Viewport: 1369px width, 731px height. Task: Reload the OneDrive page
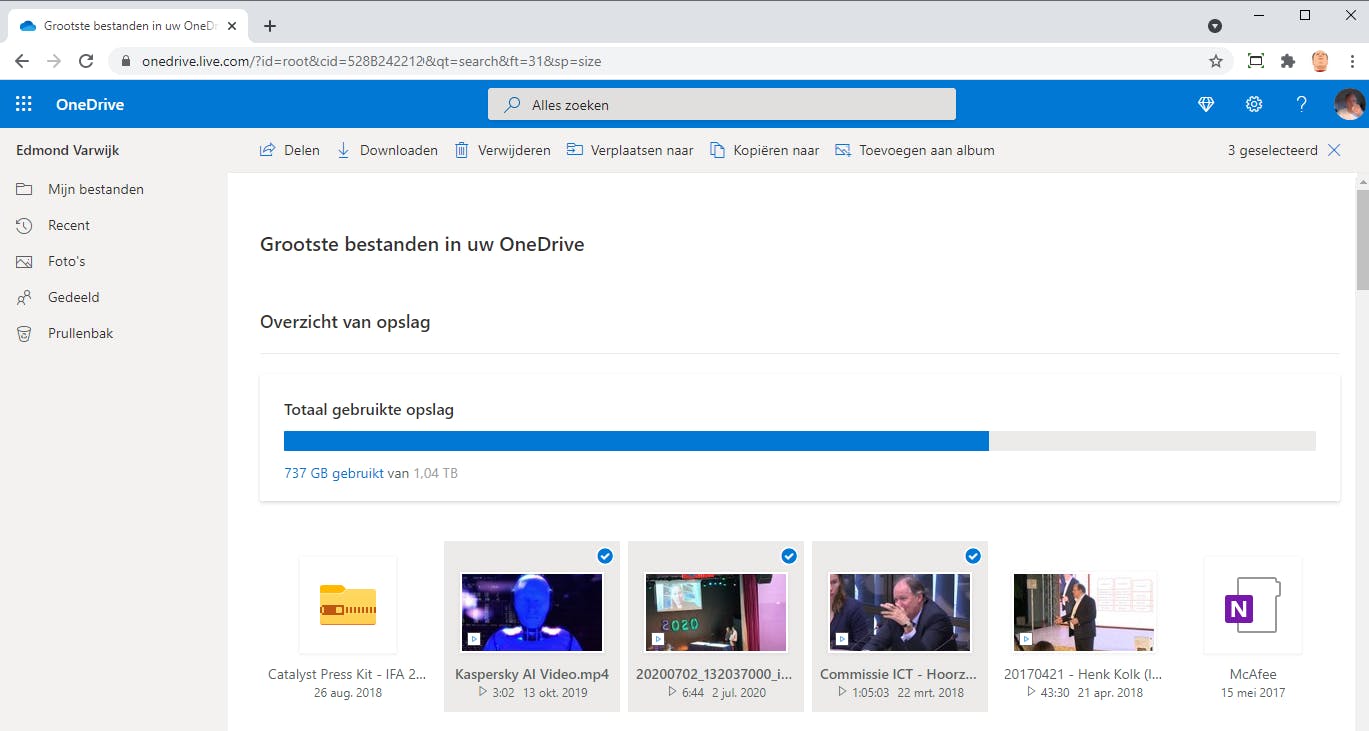click(86, 61)
